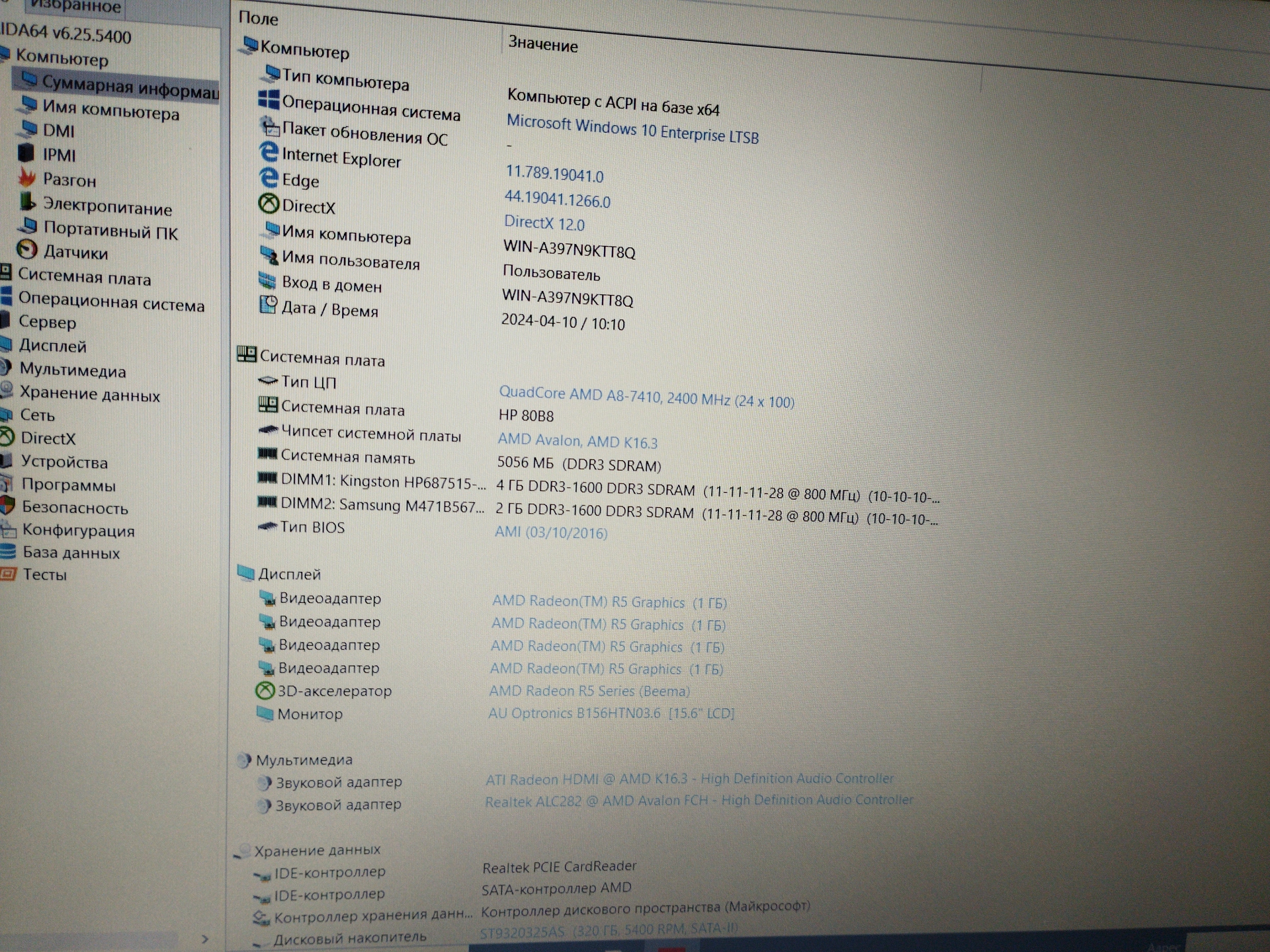Click the Дата / Время row icon

coord(267,305)
